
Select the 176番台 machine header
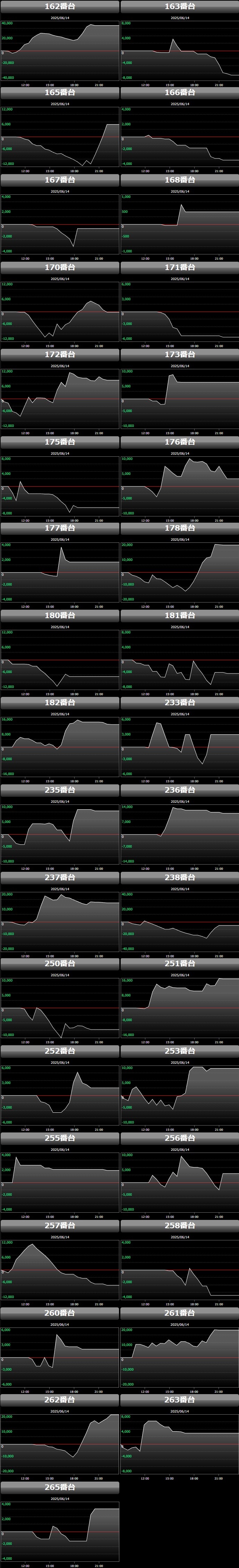(179, 442)
